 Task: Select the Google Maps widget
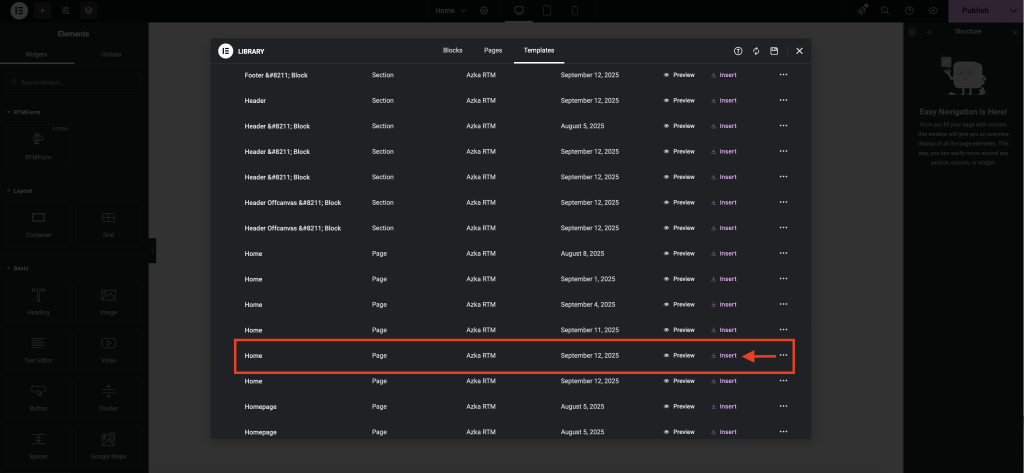click(108, 446)
